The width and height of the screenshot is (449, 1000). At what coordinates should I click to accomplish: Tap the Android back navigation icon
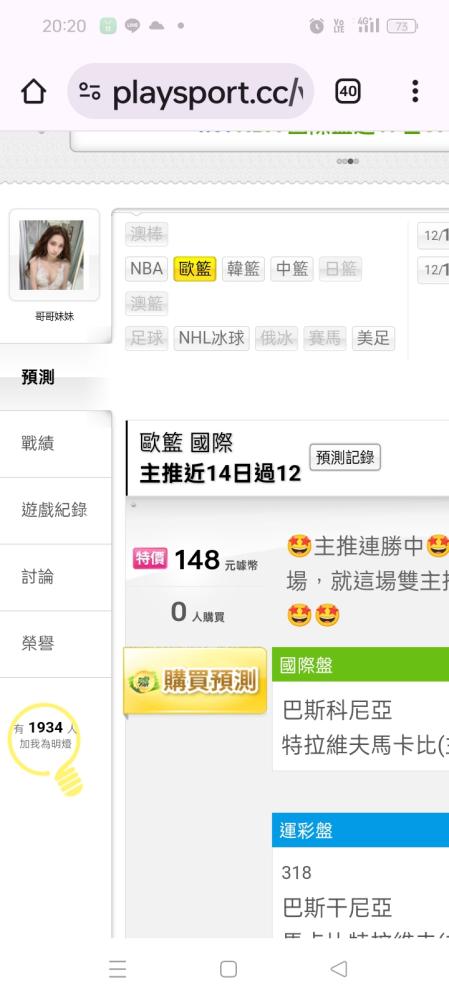tap(339, 969)
